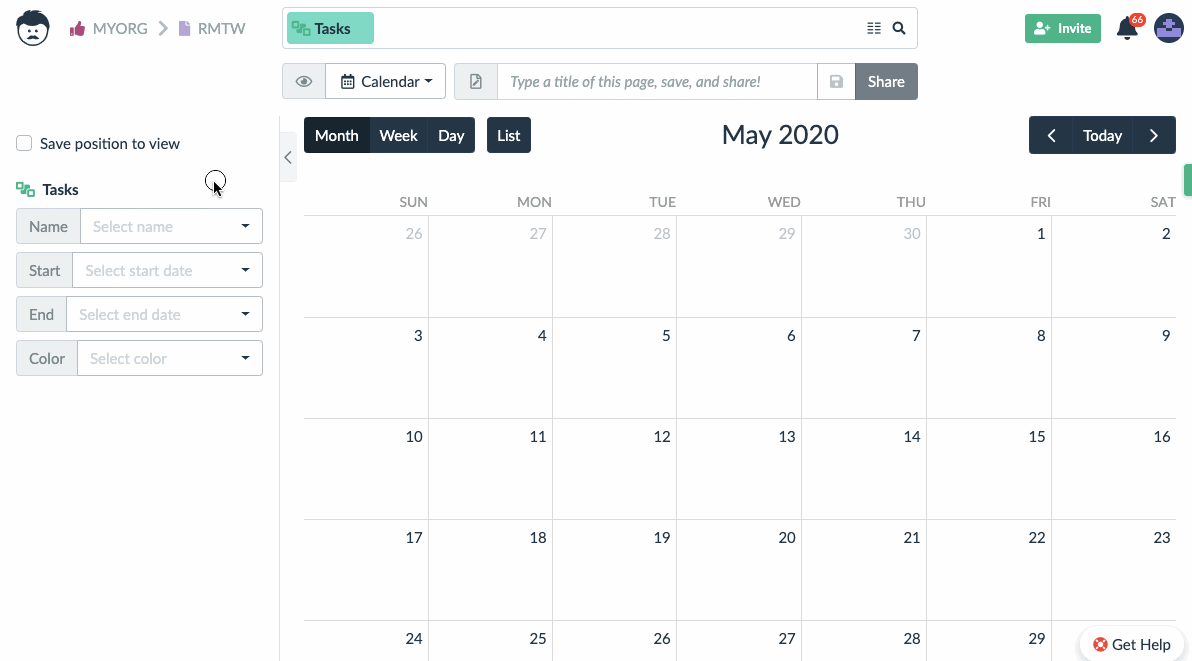Select May 13 calendar cell
Viewport: 1192px width, 661px height.
coord(739,469)
